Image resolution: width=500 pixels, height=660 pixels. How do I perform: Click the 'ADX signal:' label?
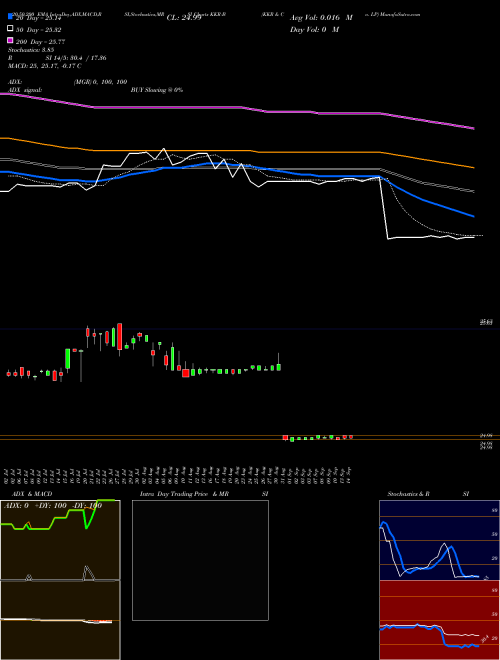[25, 90]
